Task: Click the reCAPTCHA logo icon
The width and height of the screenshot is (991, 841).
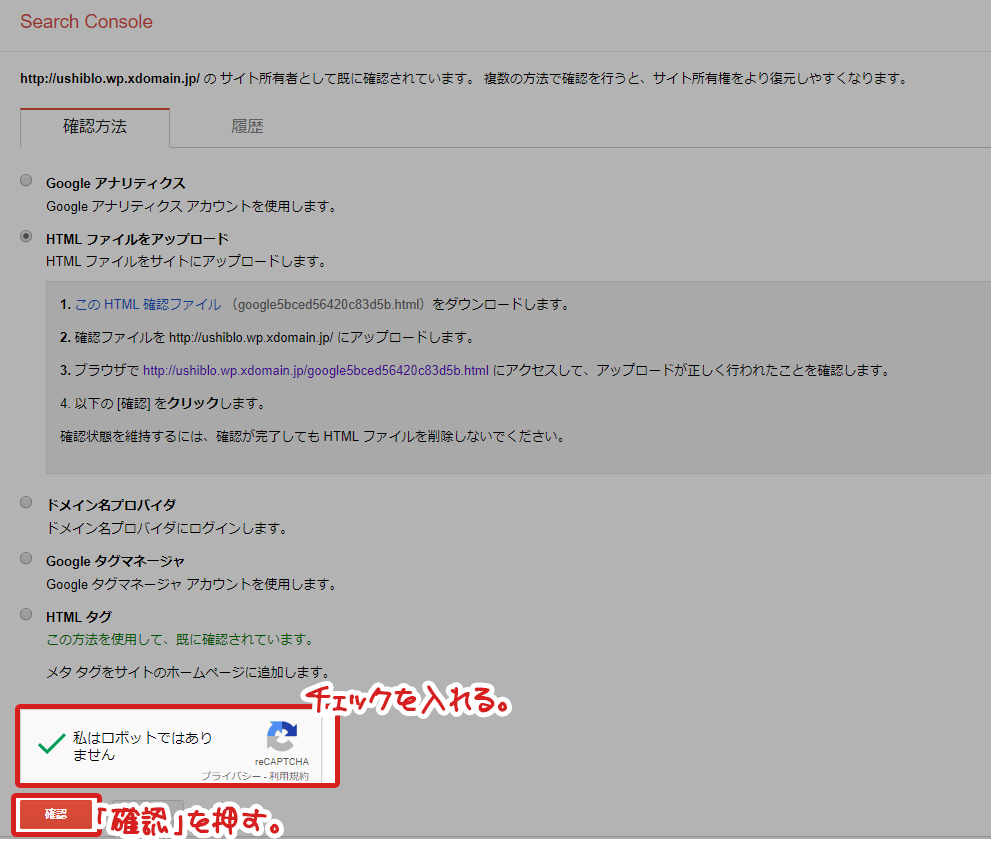Action: click(x=282, y=736)
